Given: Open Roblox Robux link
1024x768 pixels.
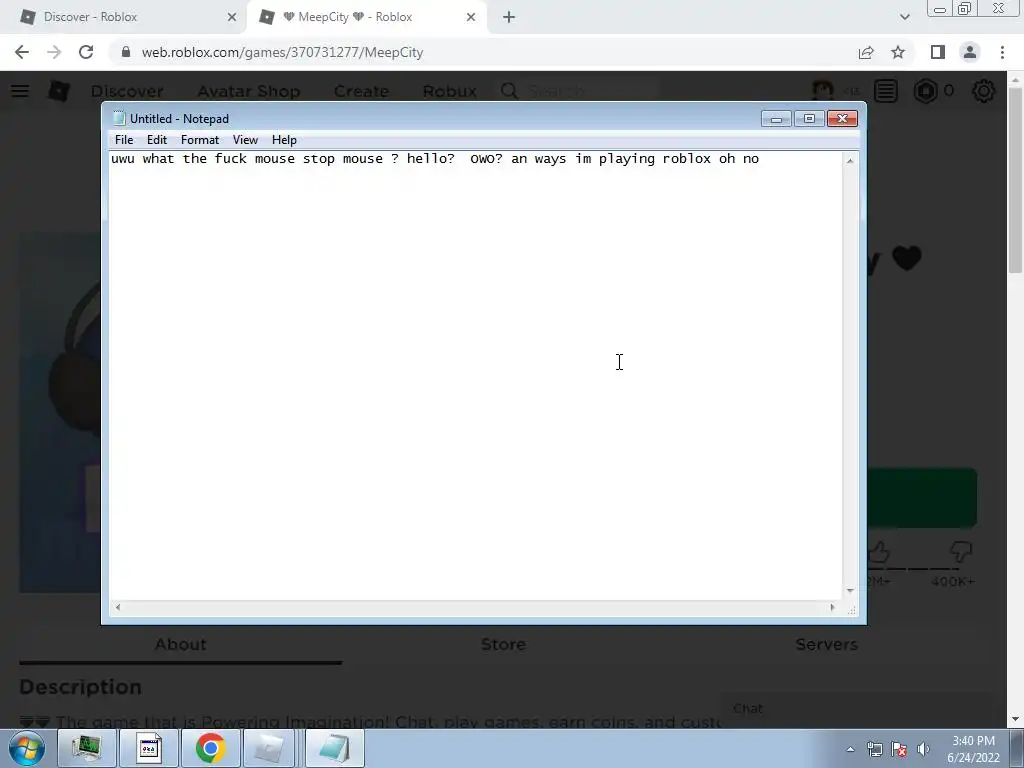Looking at the screenshot, I should (x=449, y=91).
